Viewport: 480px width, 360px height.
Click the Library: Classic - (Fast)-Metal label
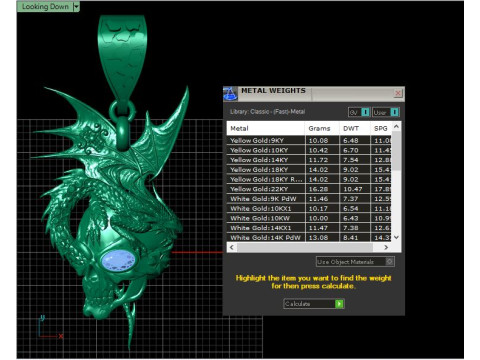[268, 112]
